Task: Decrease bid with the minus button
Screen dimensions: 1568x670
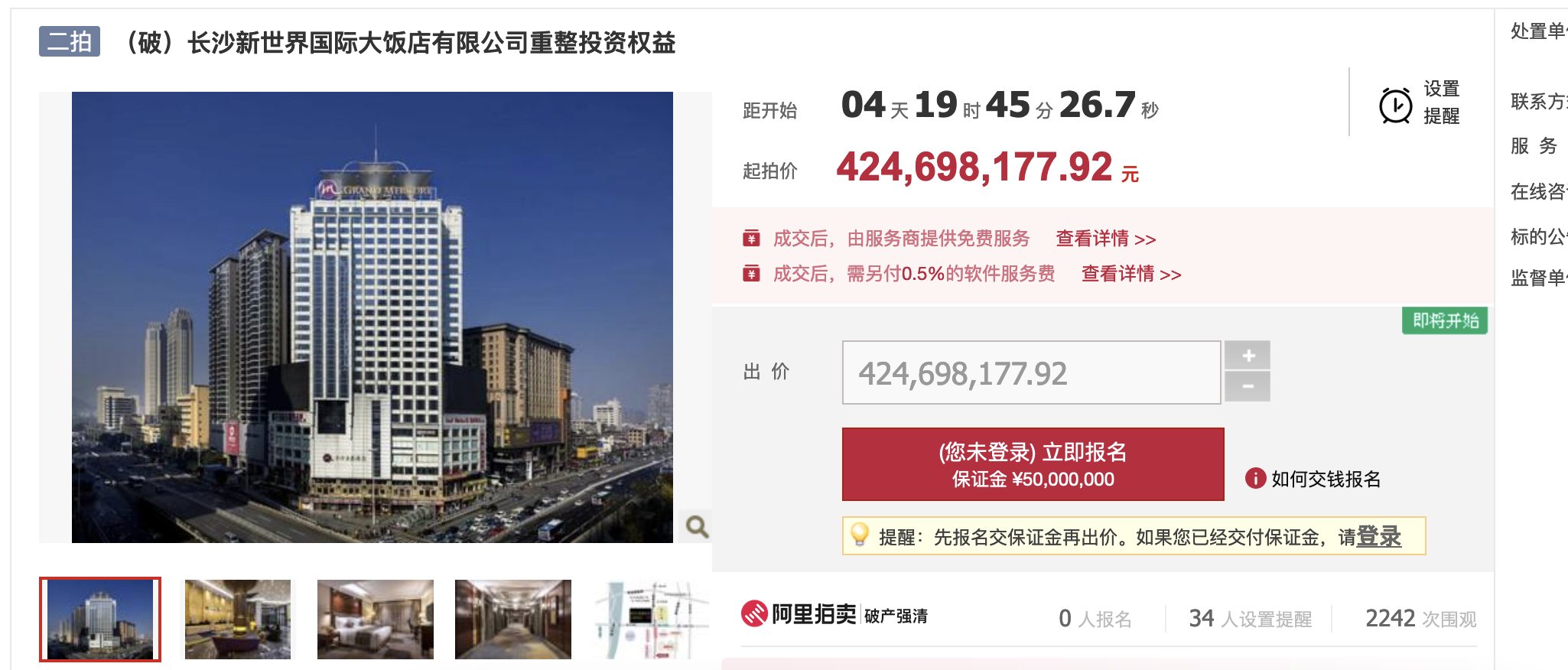Action: point(1248,387)
